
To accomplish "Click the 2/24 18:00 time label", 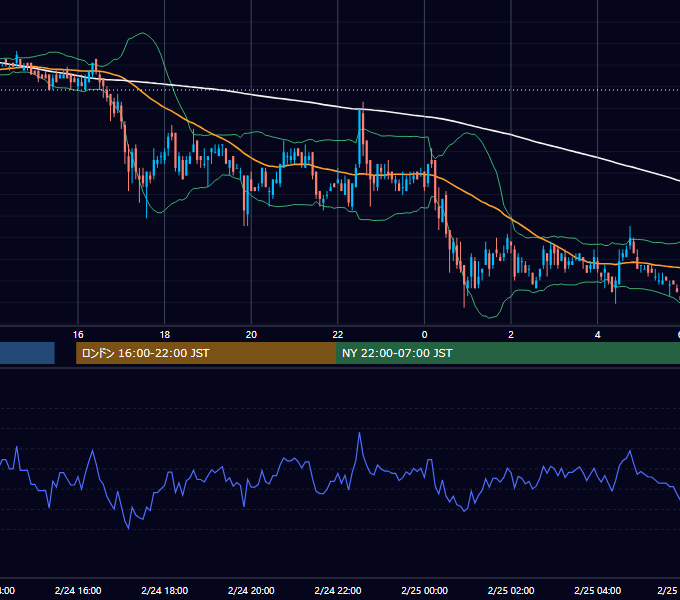I will click(x=165, y=590).
